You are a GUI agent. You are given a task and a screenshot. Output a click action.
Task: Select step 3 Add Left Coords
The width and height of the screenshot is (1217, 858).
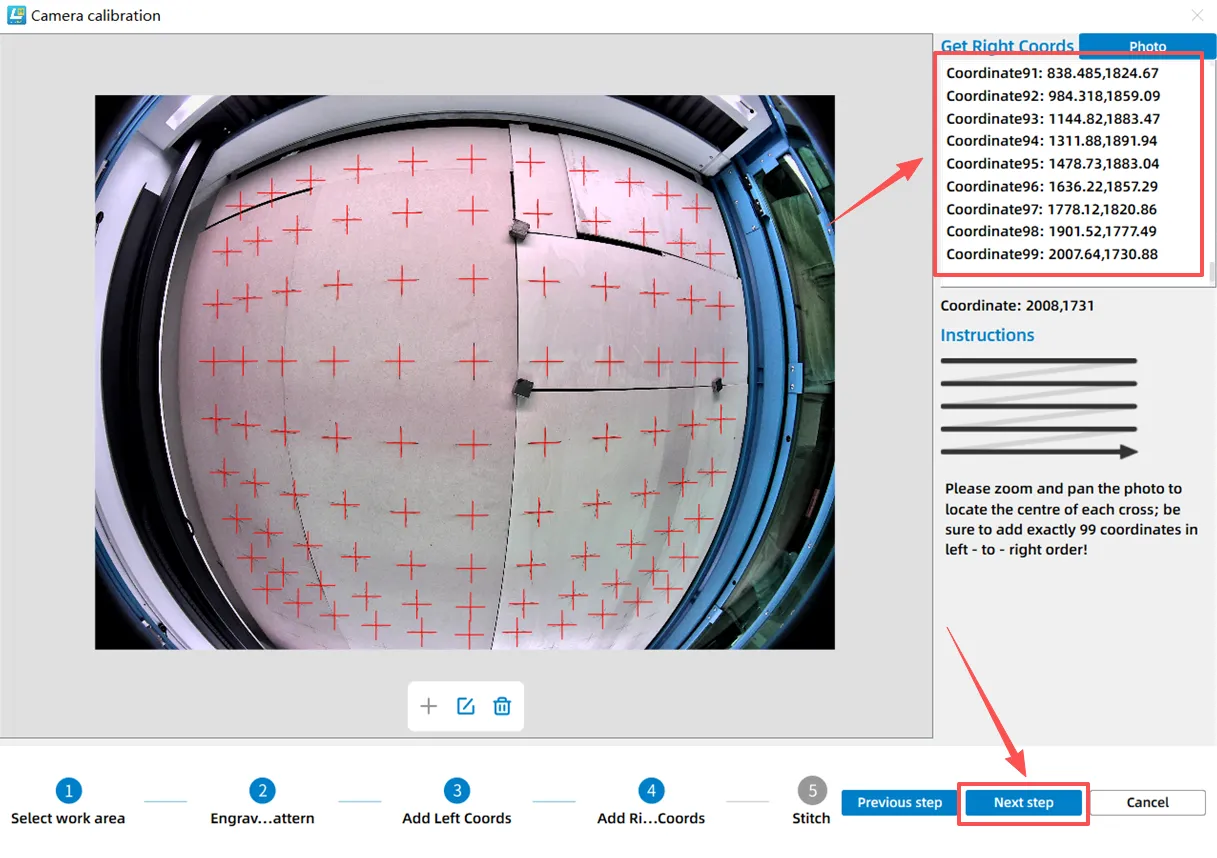[457, 791]
